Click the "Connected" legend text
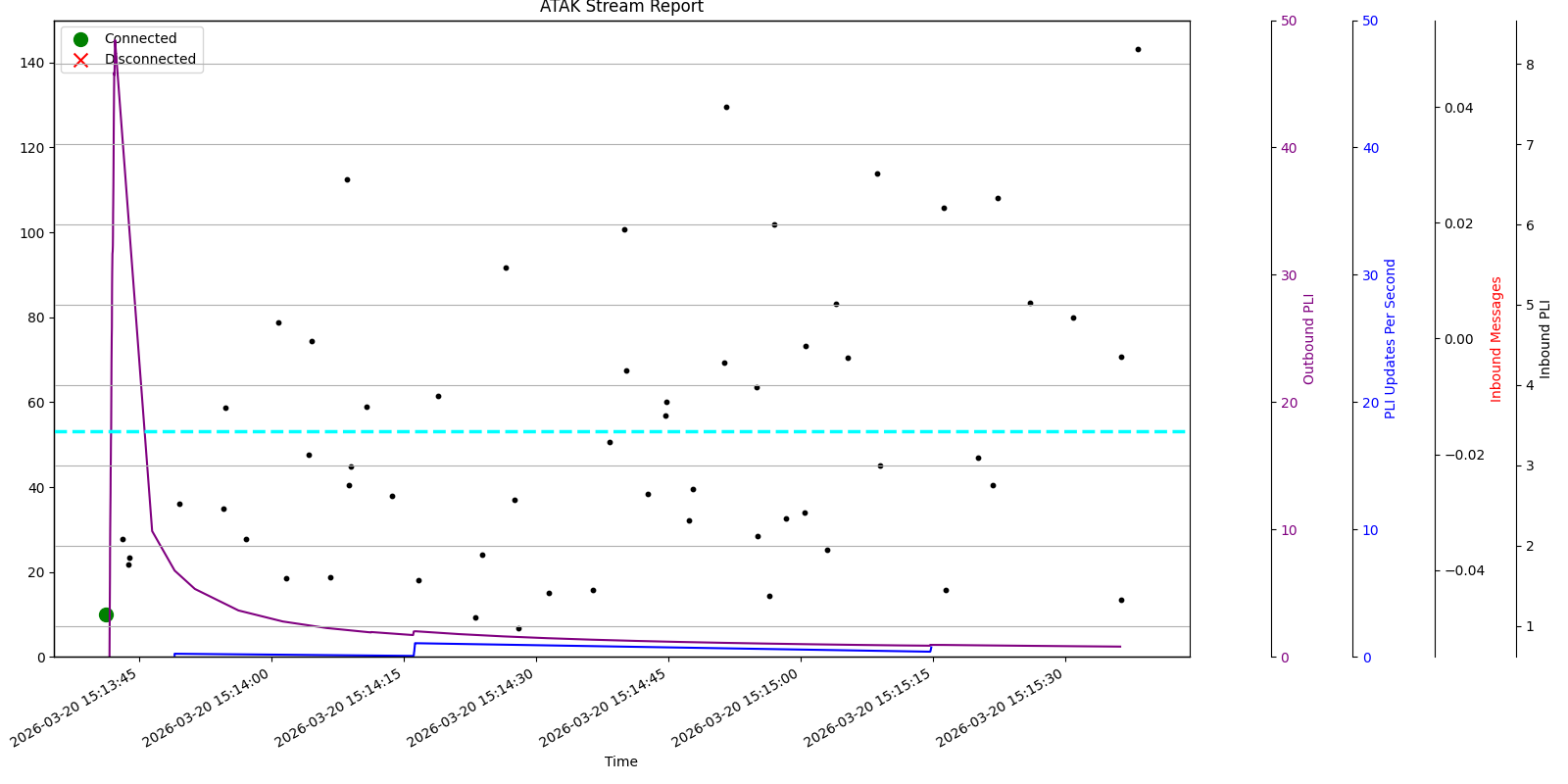Viewport: 1568px width, 784px height. [x=140, y=39]
